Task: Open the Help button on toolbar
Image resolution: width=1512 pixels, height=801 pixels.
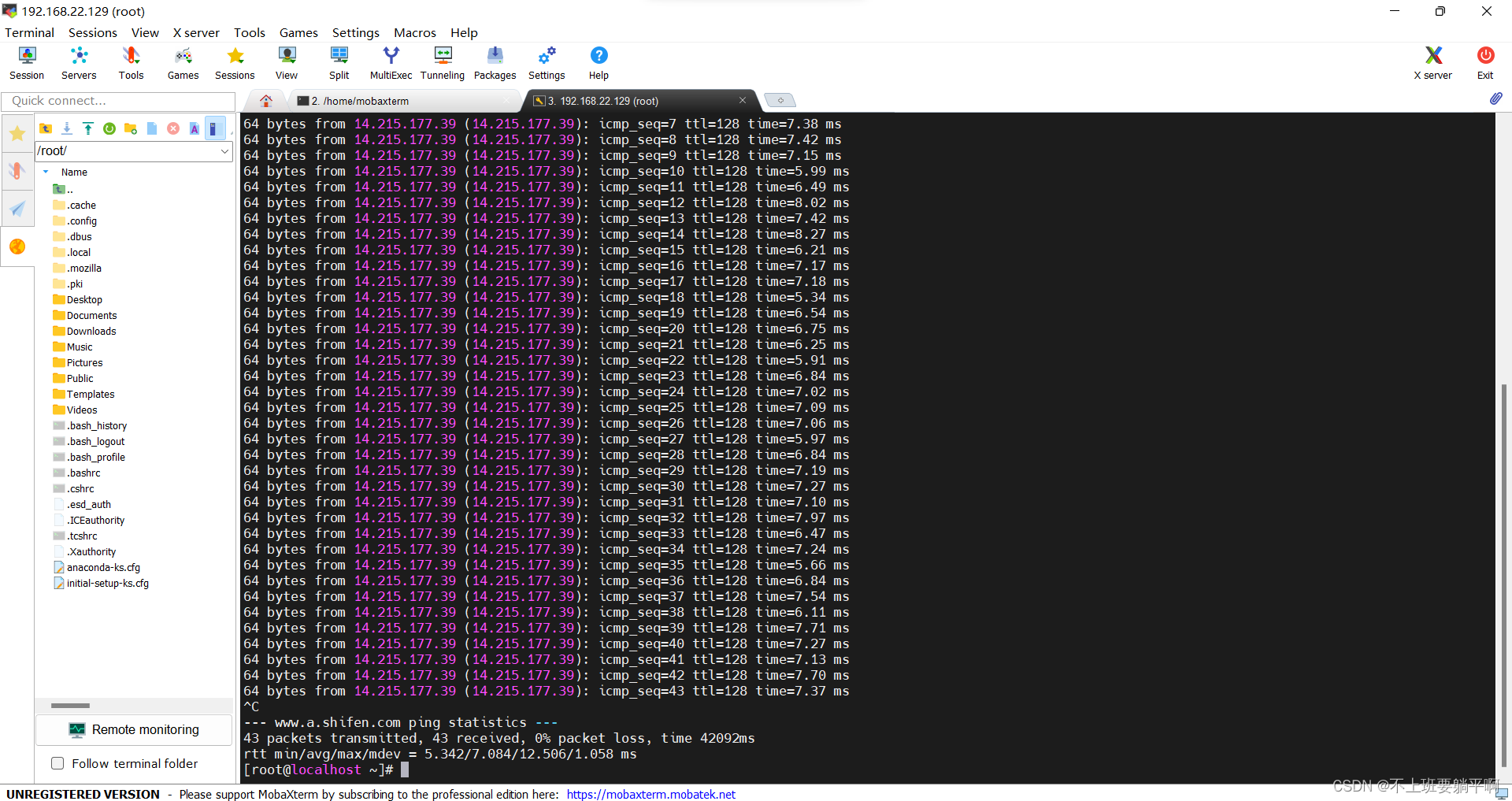Action: 598,63
